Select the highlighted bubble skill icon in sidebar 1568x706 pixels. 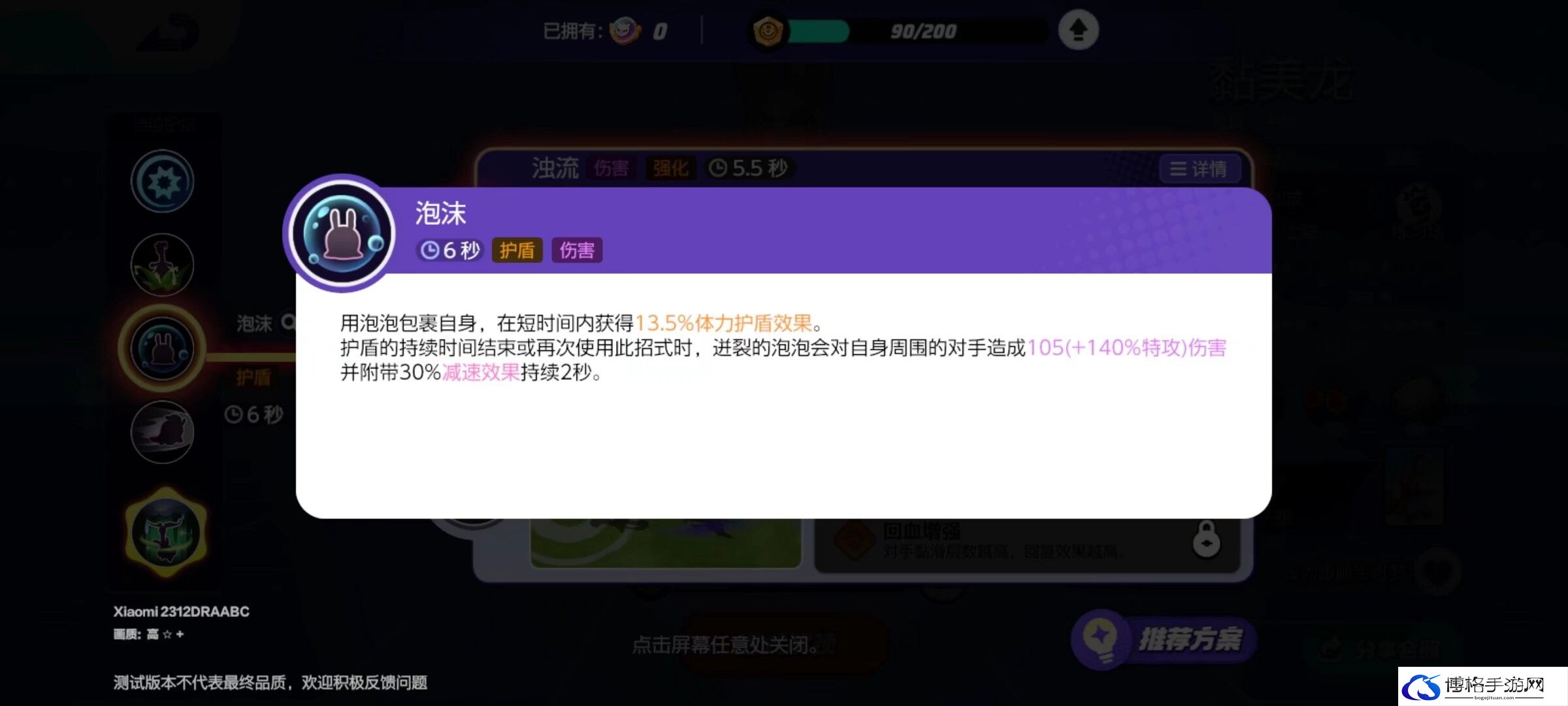[162, 348]
